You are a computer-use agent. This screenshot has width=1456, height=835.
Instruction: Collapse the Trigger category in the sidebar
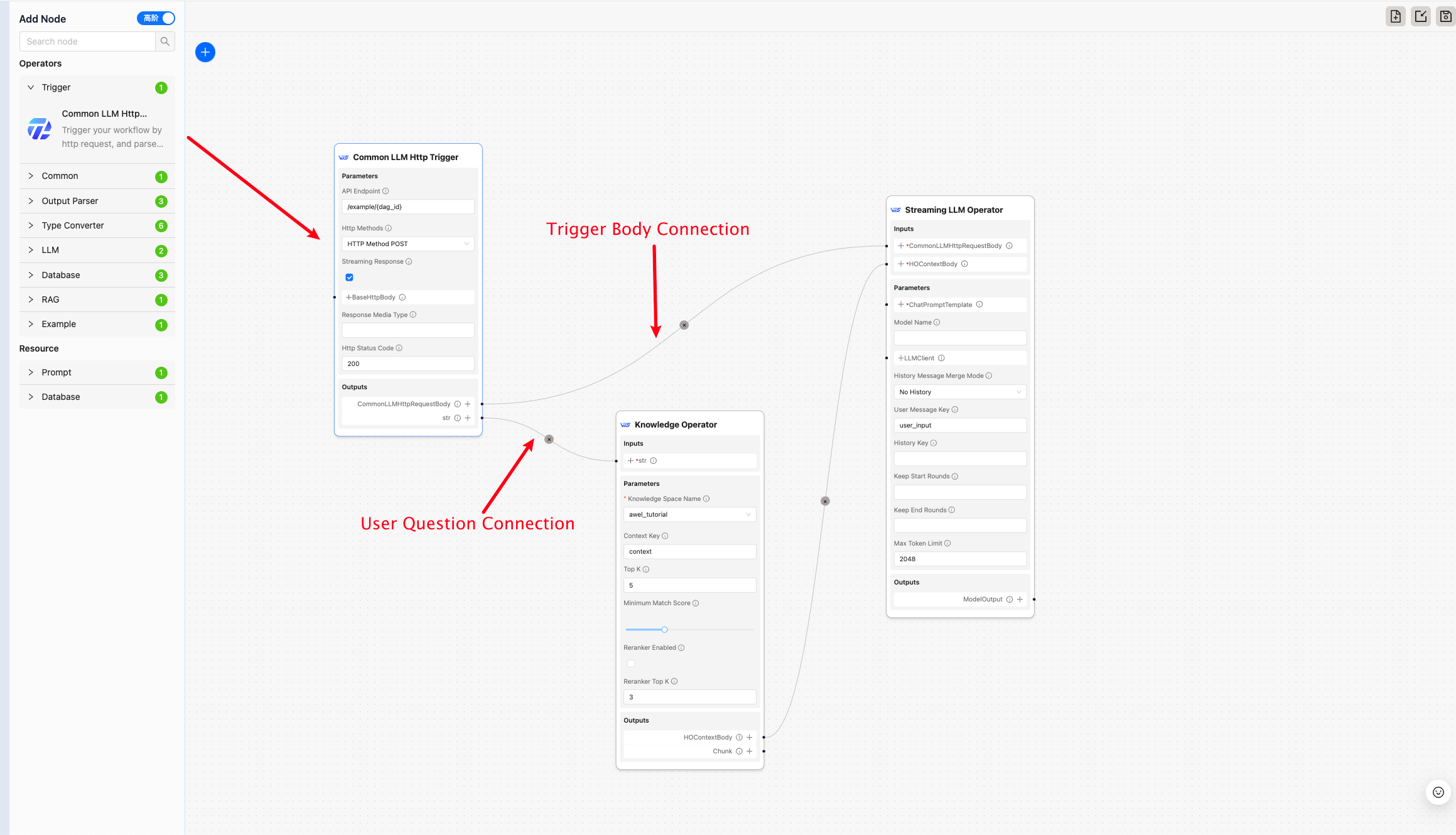[x=30, y=87]
